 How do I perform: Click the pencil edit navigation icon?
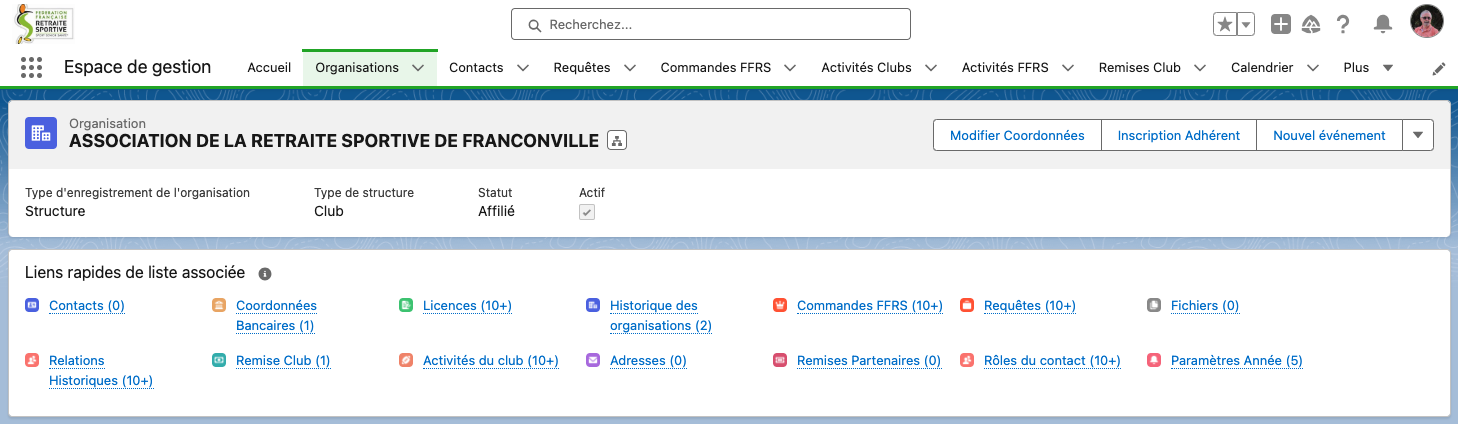1439,69
